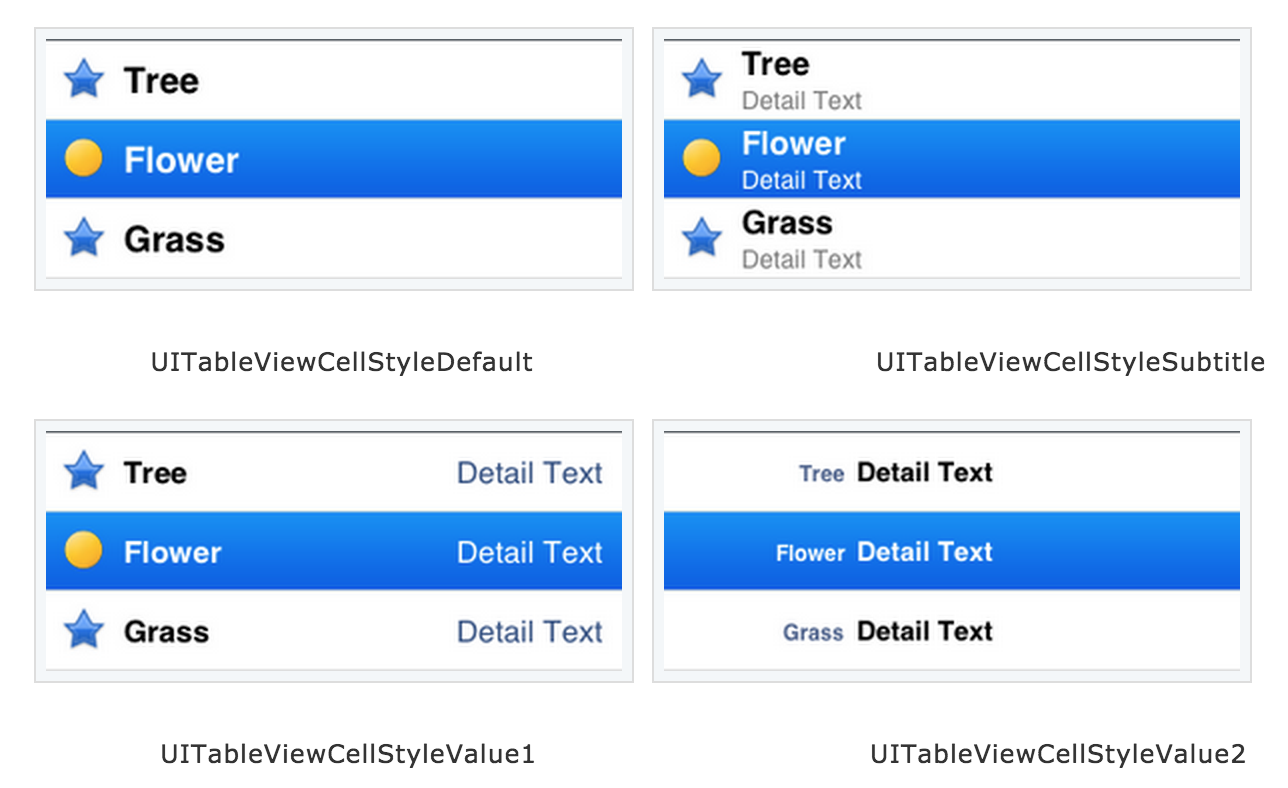Click the star icon beside Tree in Subtitle style

[x=702, y=79]
